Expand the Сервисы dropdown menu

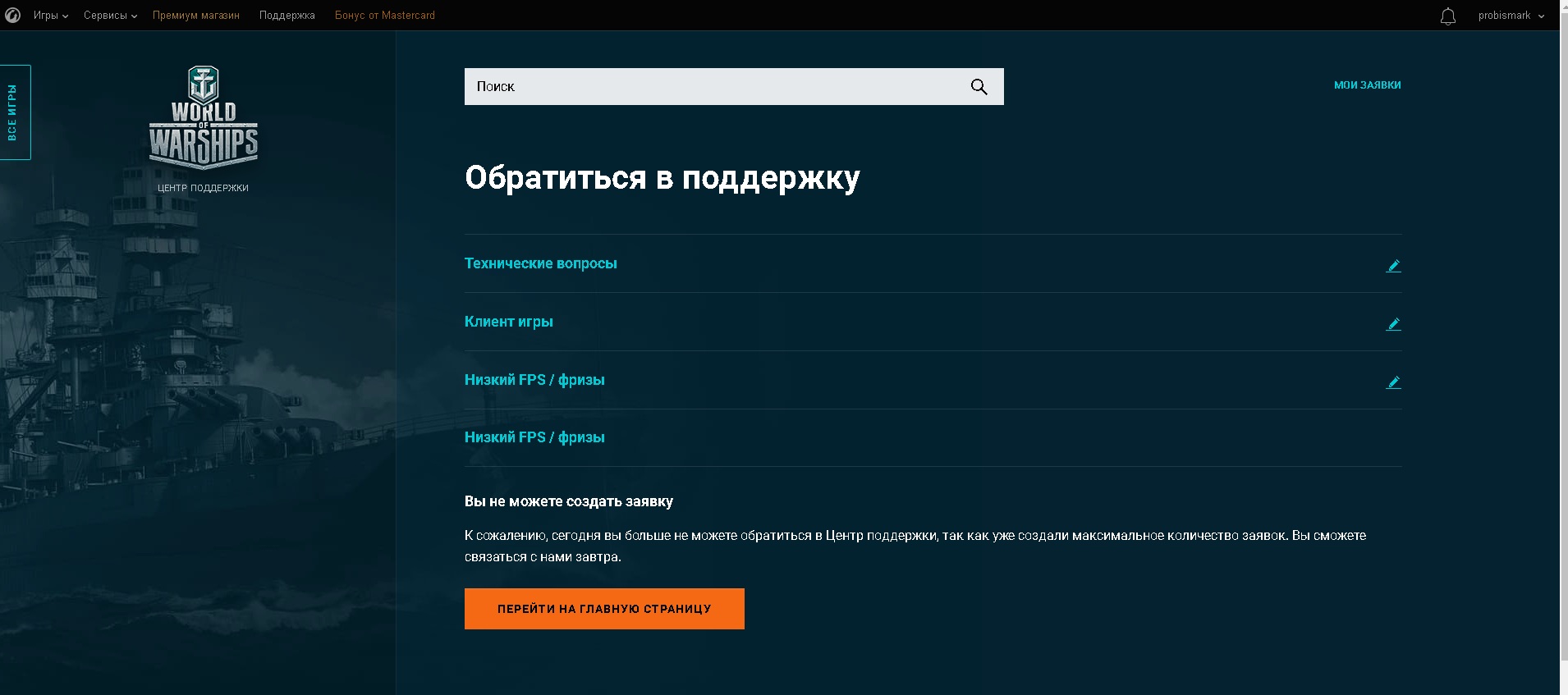click(110, 16)
